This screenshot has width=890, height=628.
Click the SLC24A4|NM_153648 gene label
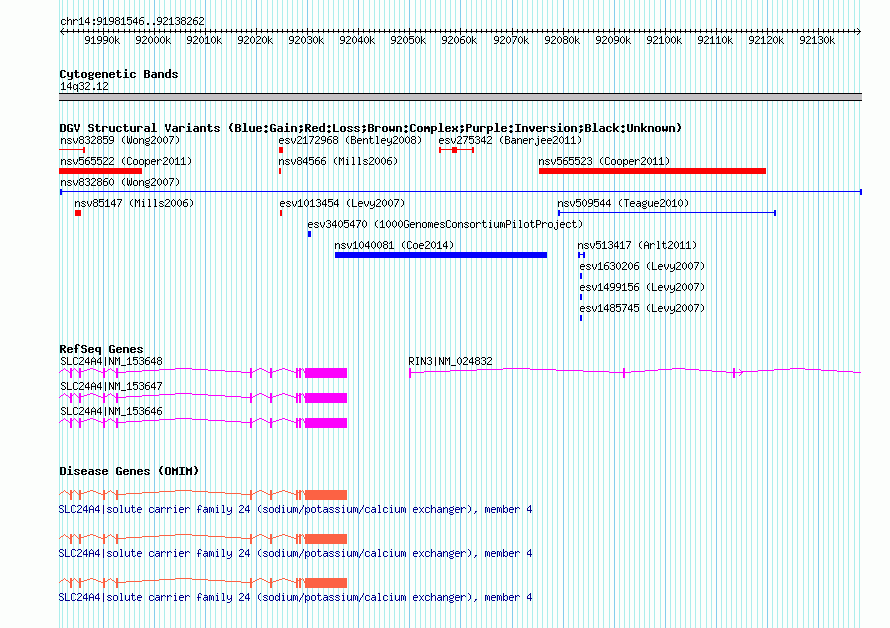pyautogui.click(x=111, y=361)
